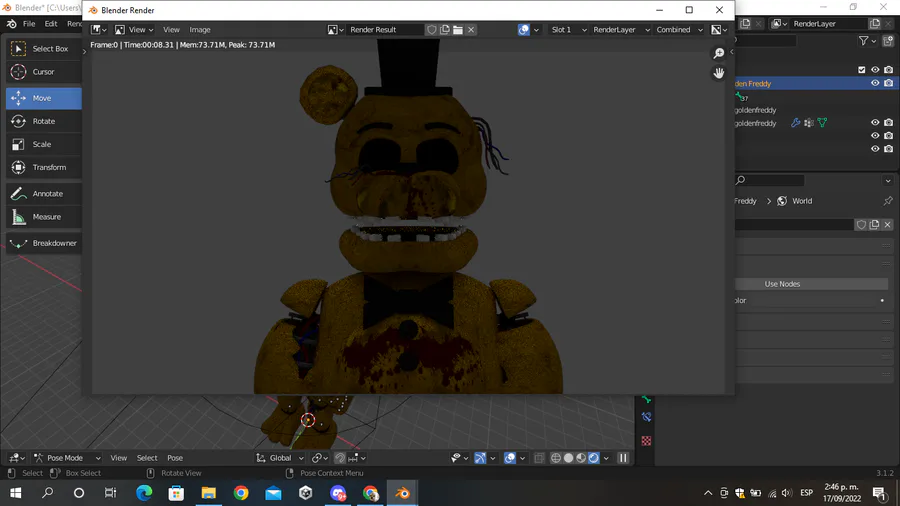Open Select menu in 3D viewport header
900x506 pixels.
(147, 458)
